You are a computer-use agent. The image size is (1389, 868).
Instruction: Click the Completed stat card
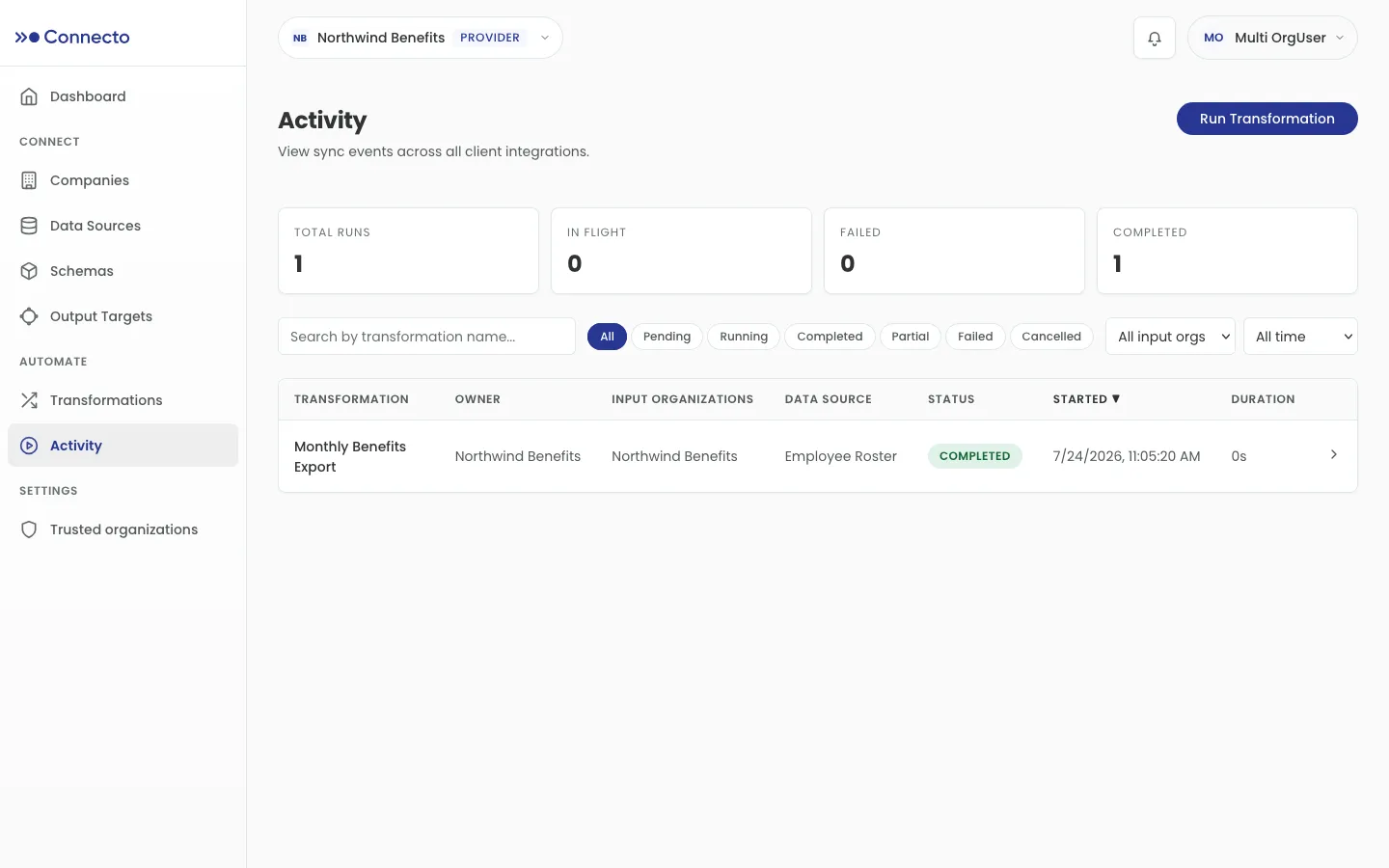[x=1227, y=251]
